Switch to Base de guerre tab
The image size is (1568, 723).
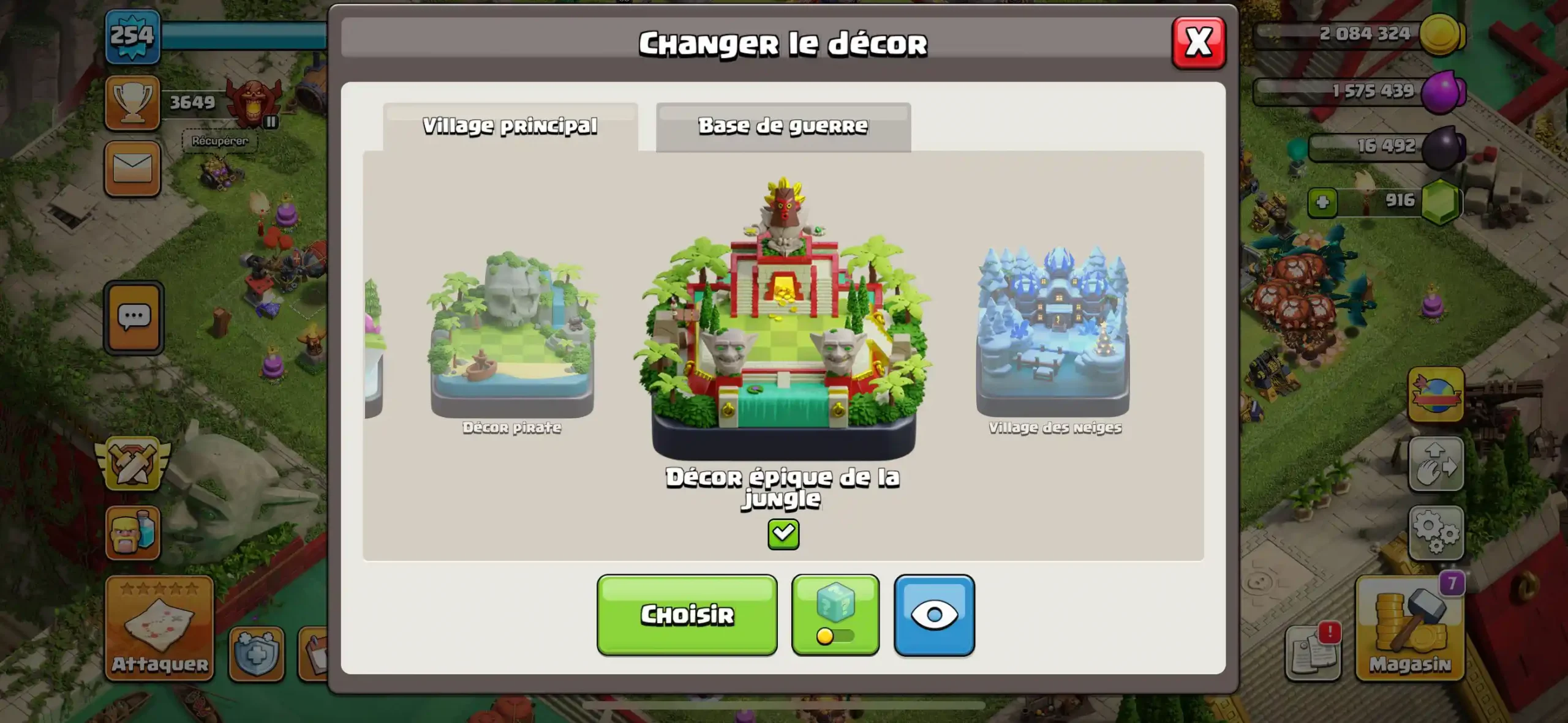click(x=783, y=127)
